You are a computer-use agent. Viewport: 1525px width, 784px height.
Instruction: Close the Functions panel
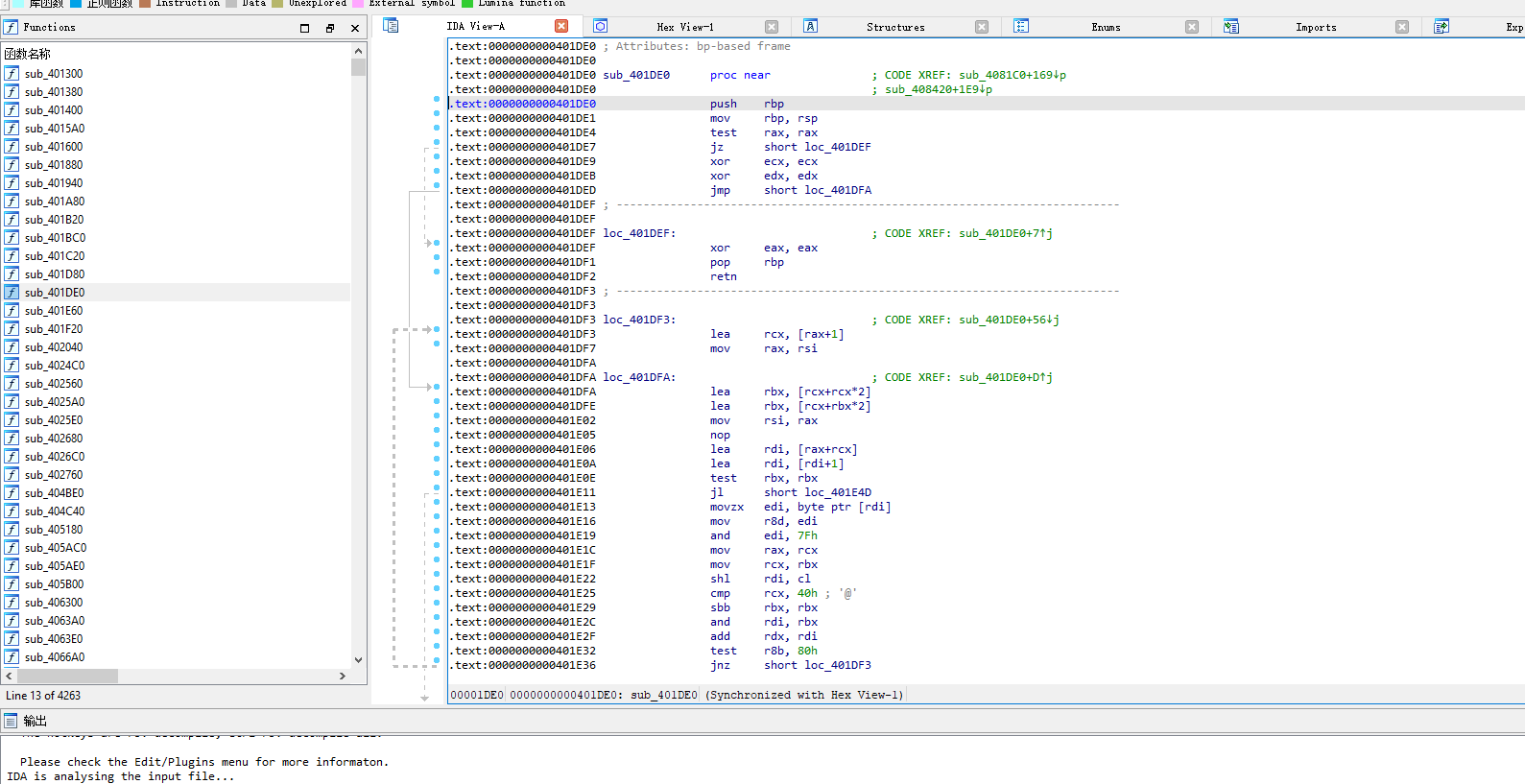click(x=355, y=28)
